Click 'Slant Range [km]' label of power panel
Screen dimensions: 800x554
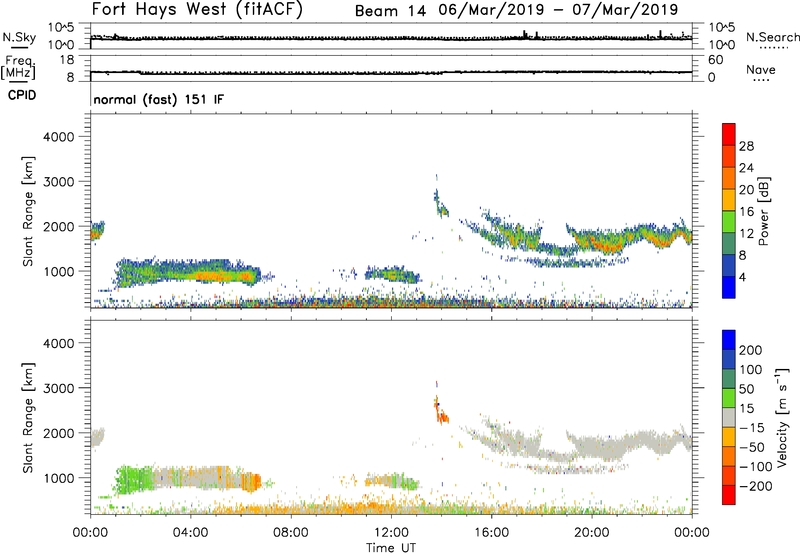click(x=28, y=211)
